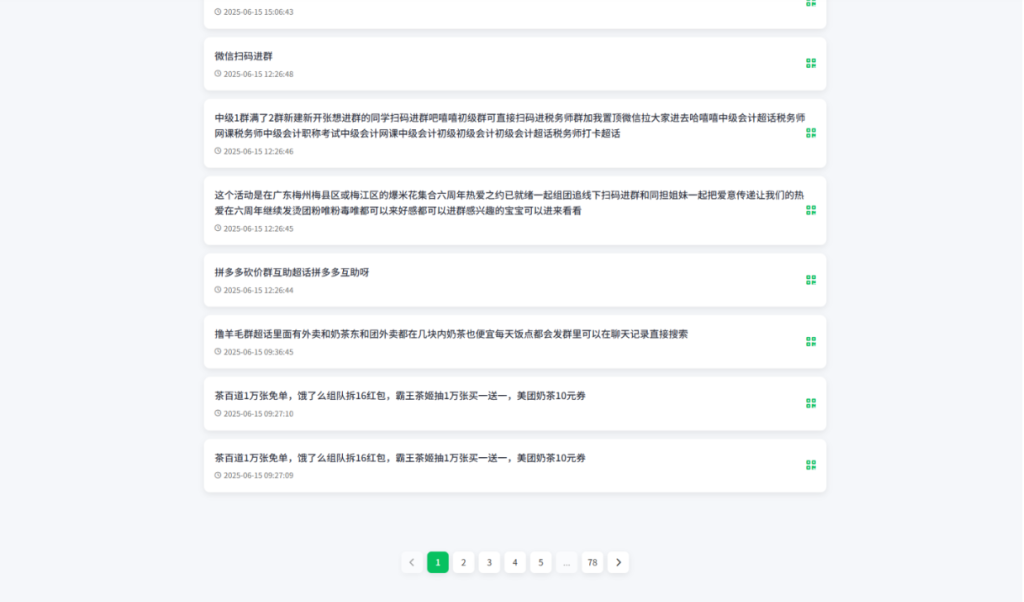The width and height of the screenshot is (1024, 602).
Task: Open QR code of 09:27:10 茶百道 post
Action: 811,403
